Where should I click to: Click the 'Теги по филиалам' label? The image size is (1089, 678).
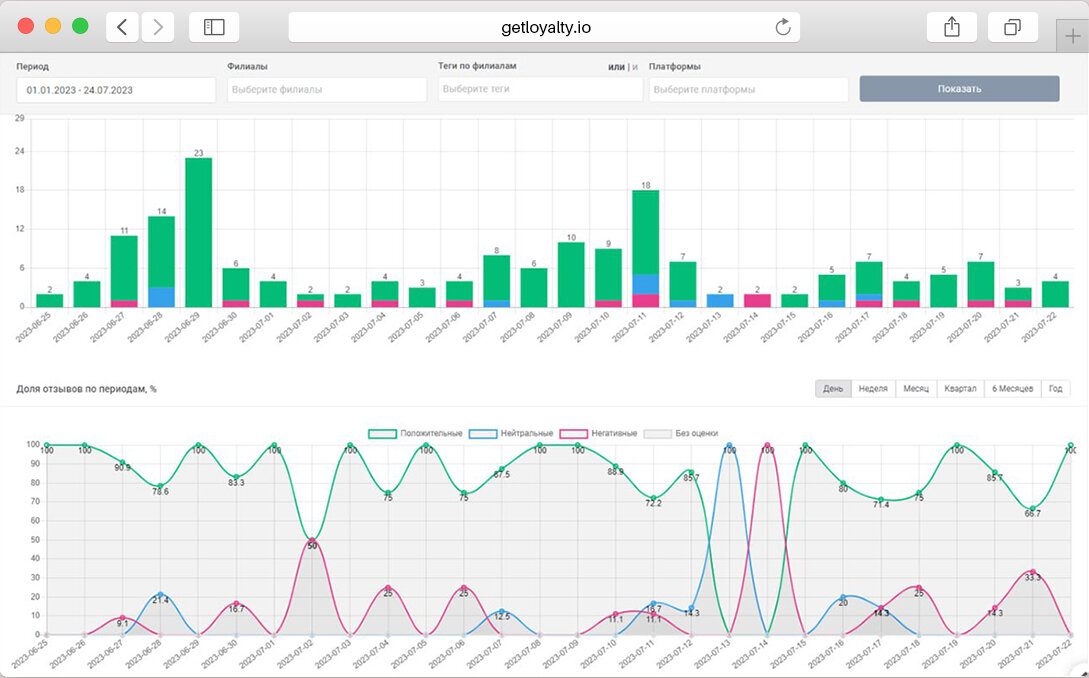pyautogui.click(x=477, y=66)
